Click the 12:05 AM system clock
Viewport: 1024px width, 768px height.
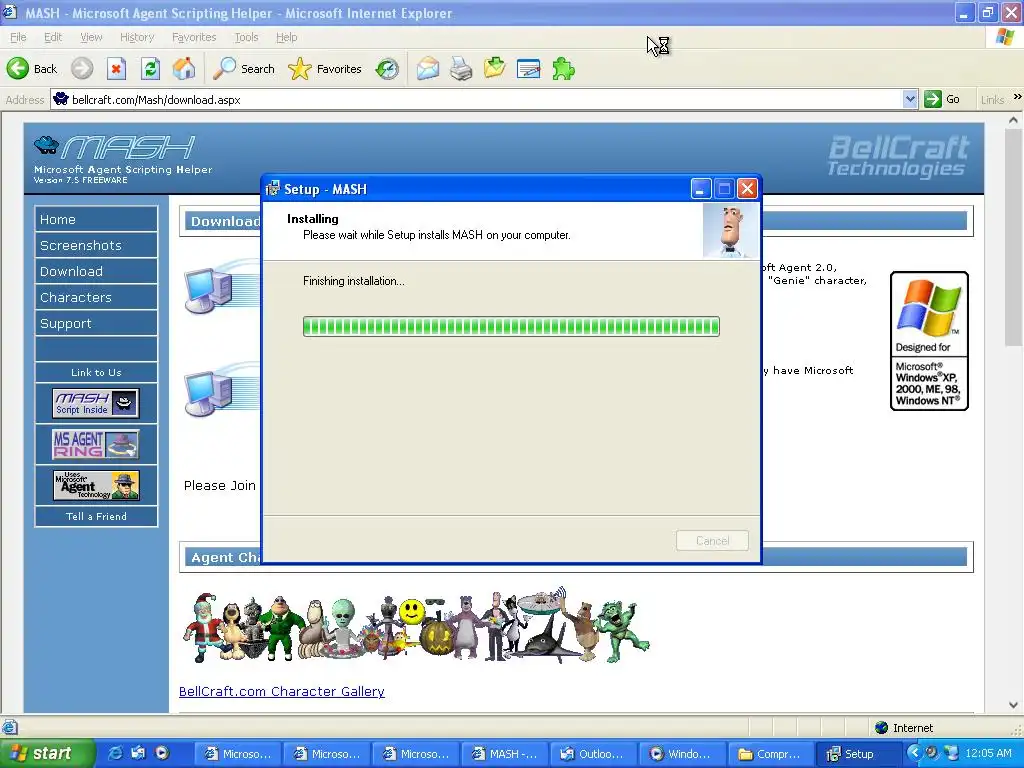[x=988, y=753]
